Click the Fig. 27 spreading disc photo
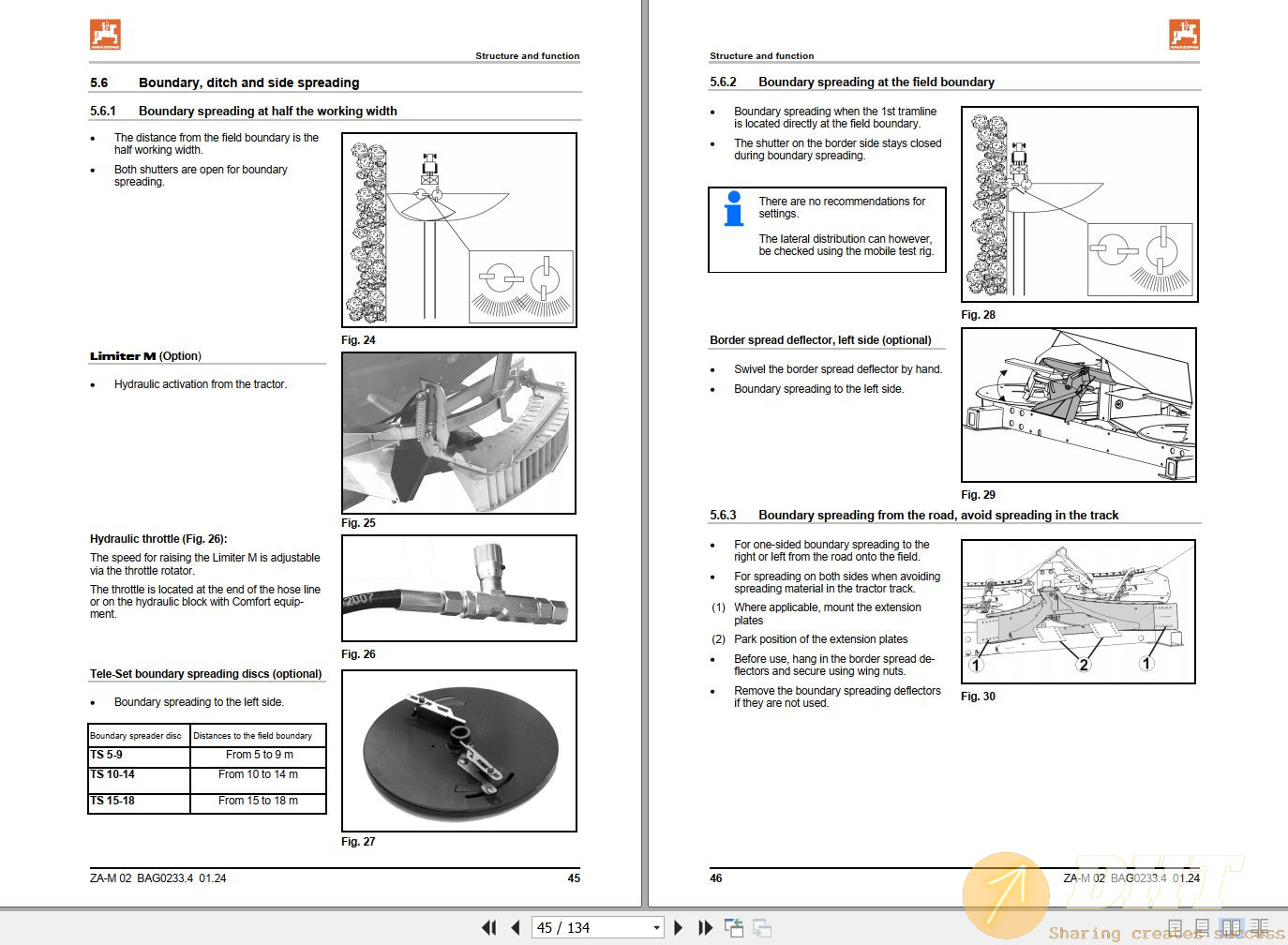 click(x=459, y=751)
